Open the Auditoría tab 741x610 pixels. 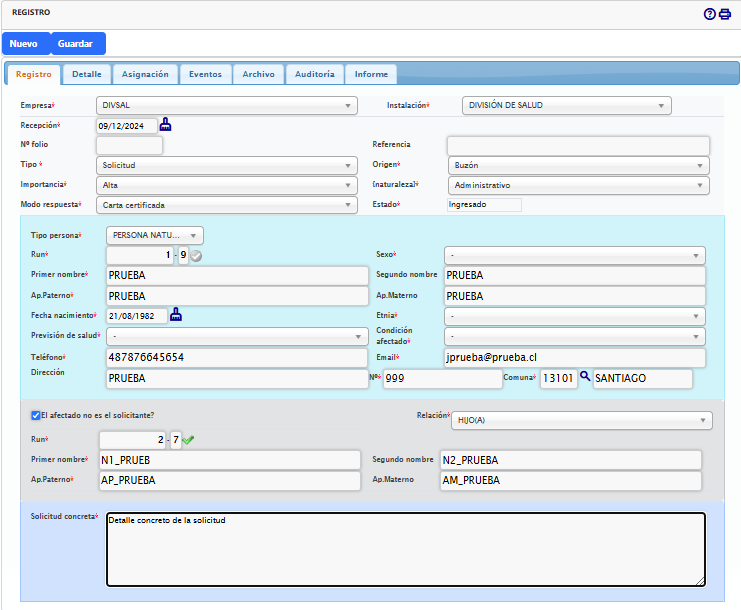click(x=315, y=74)
